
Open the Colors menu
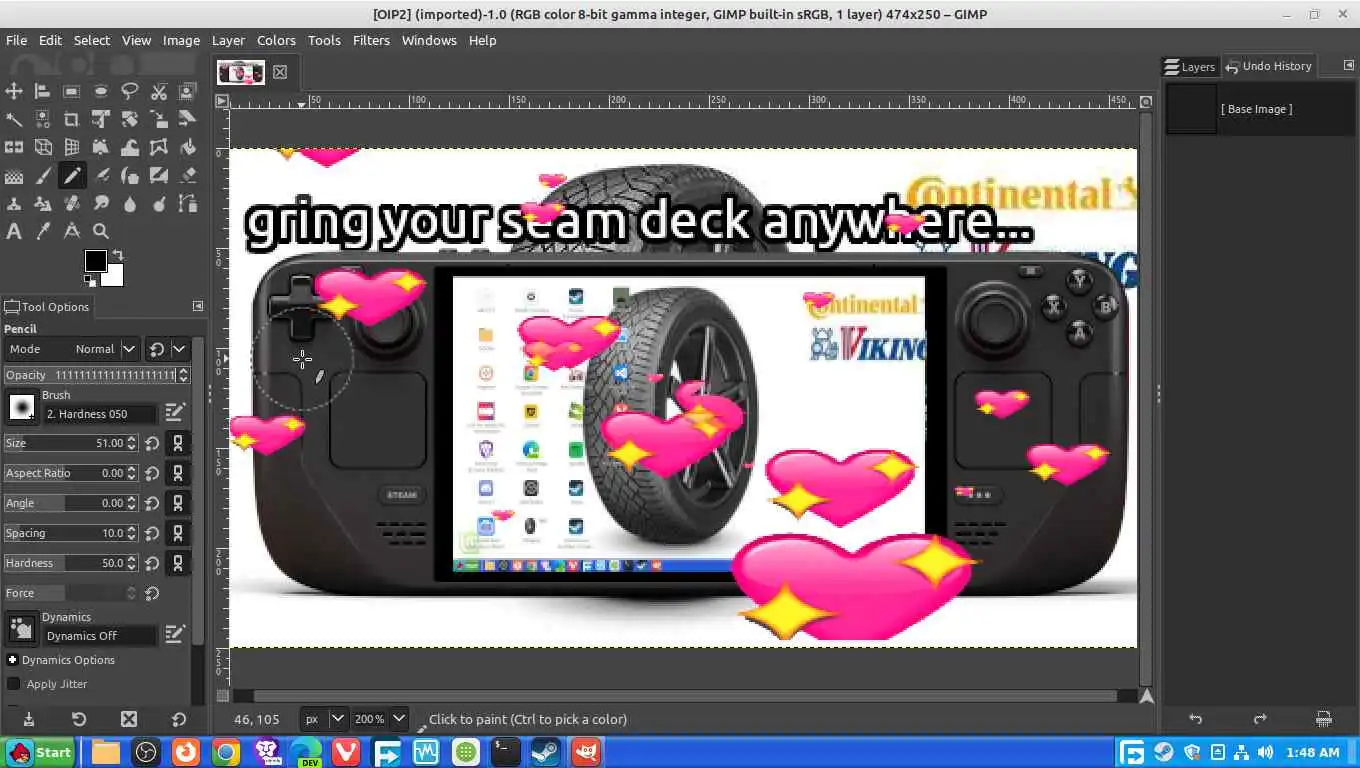pos(276,40)
